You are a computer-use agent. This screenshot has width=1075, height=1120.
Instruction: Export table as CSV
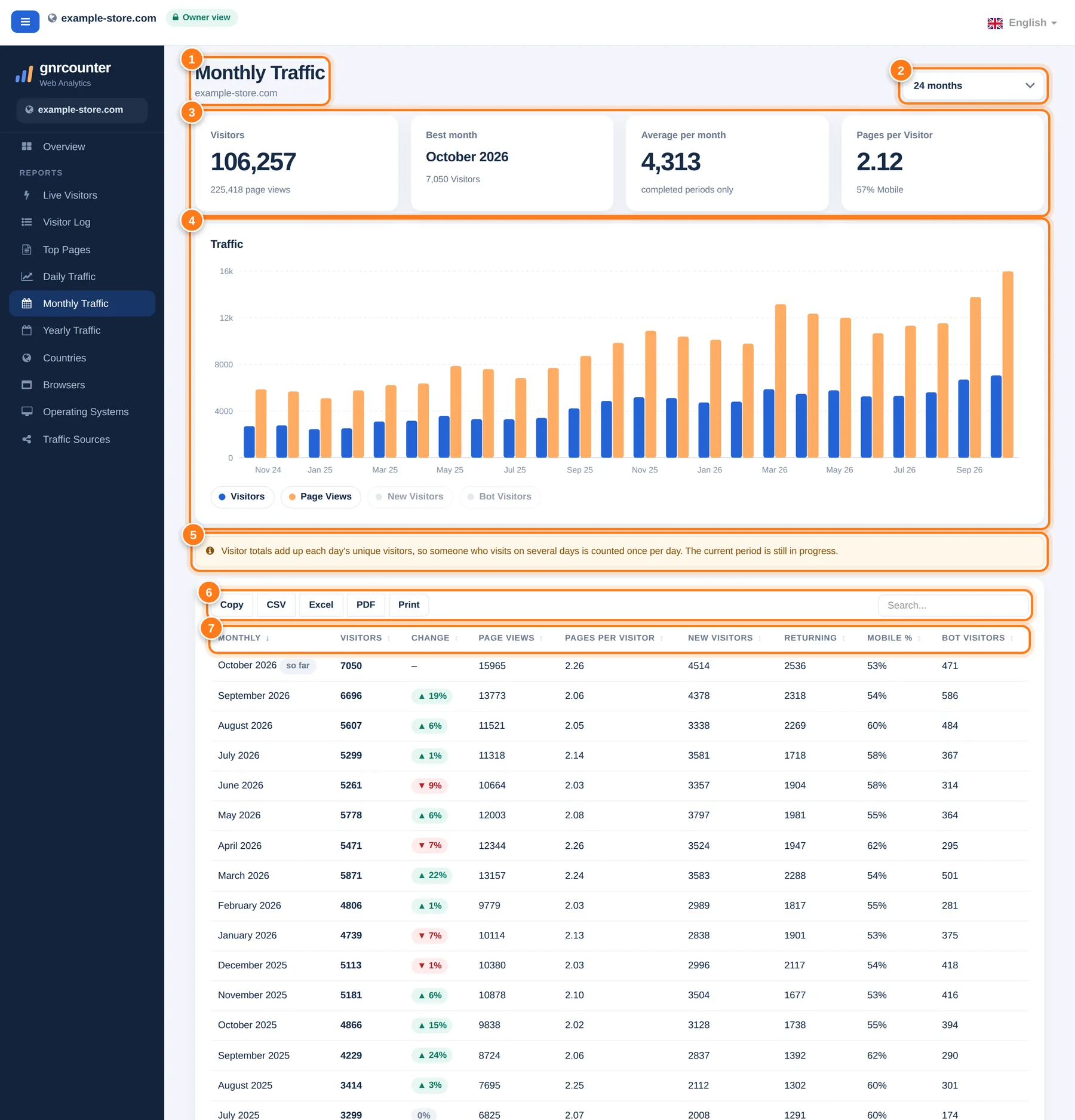pos(276,605)
